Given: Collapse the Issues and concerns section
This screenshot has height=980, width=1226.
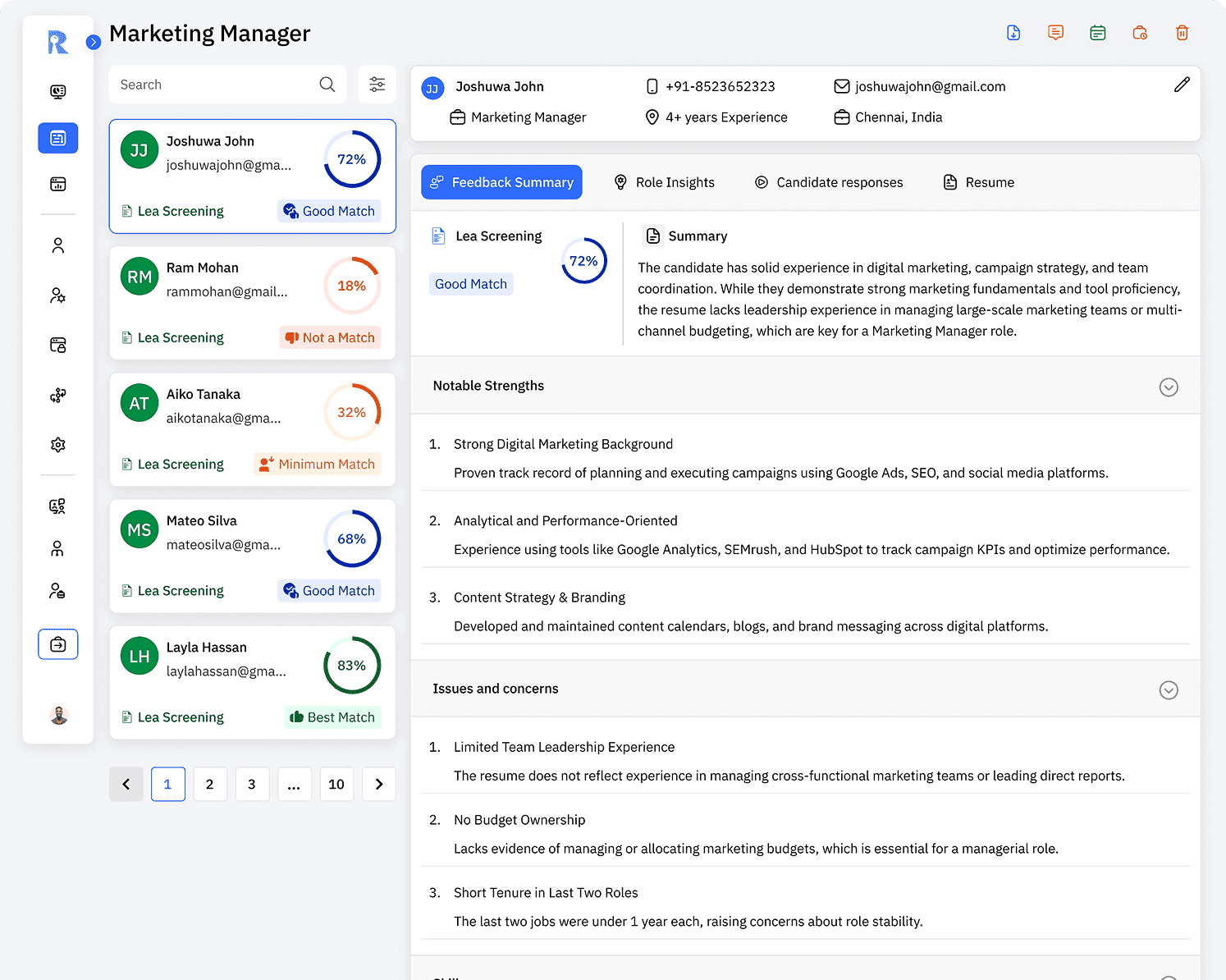Looking at the screenshot, I should tap(1169, 689).
